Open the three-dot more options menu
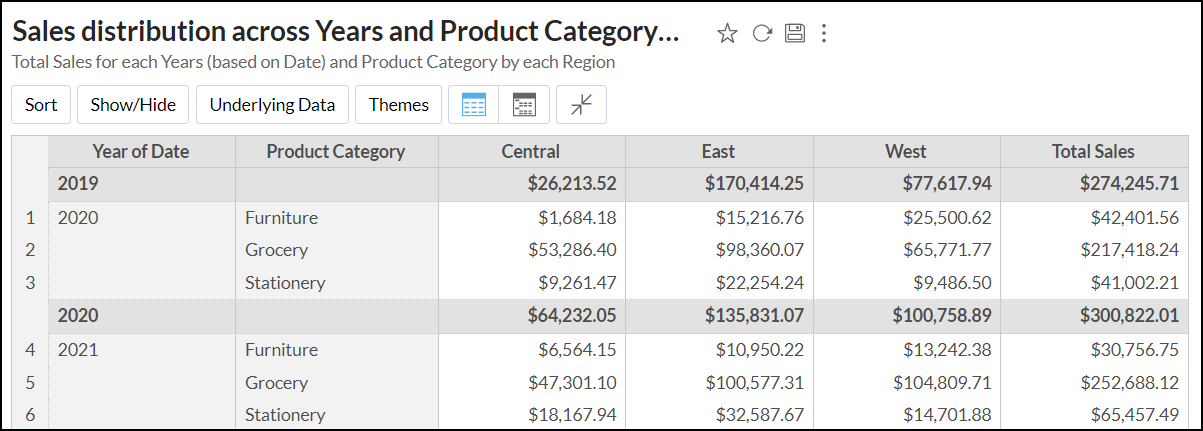 [824, 33]
